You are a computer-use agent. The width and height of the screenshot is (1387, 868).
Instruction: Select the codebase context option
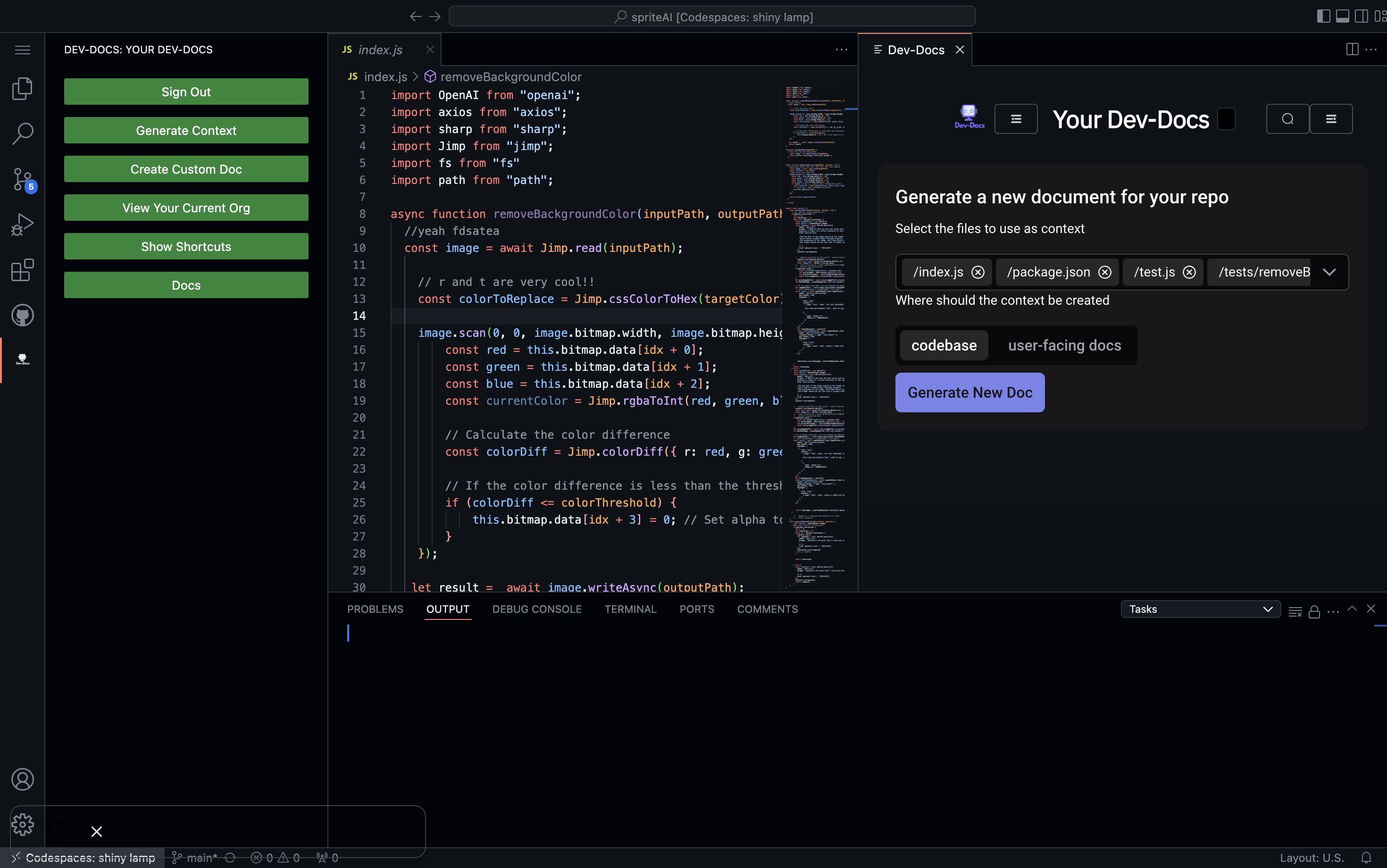(944, 346)
